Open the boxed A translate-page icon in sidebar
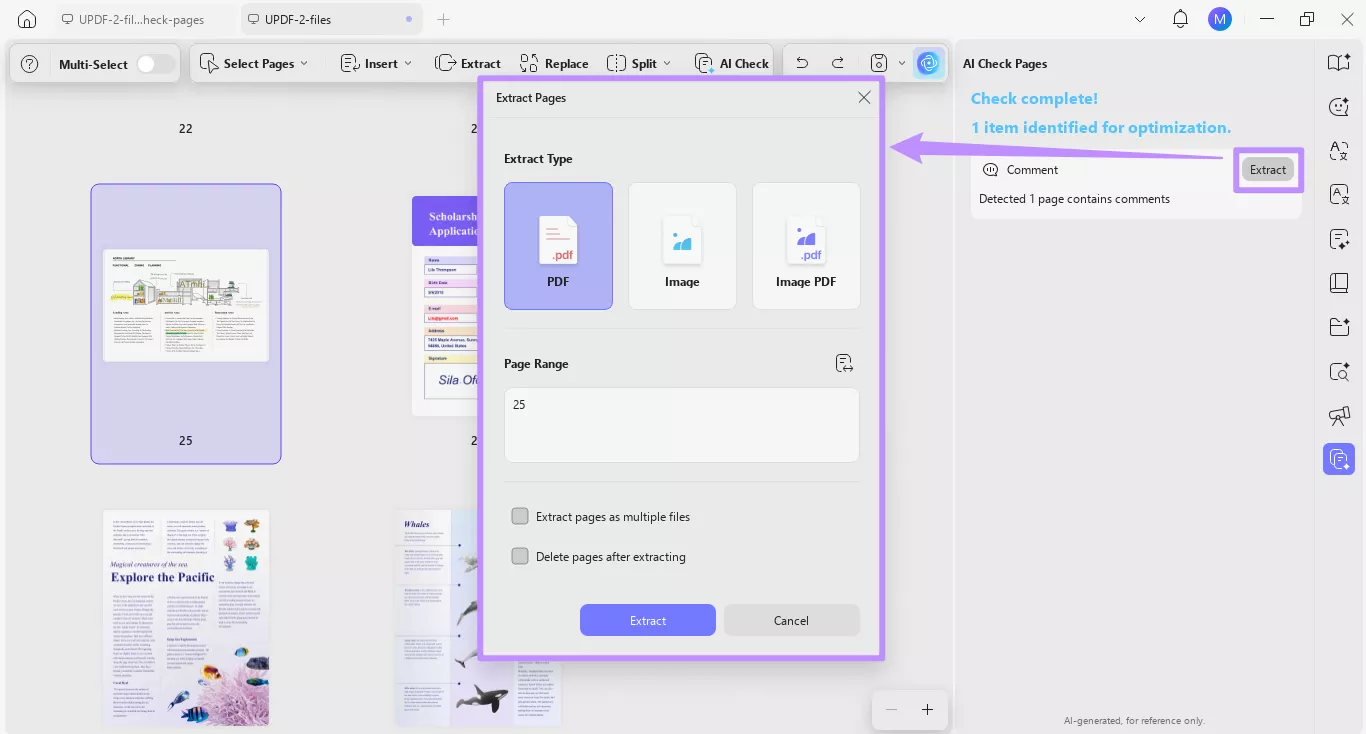Viewport: 1366px width, 734px height. click(x=1339, y=195)
